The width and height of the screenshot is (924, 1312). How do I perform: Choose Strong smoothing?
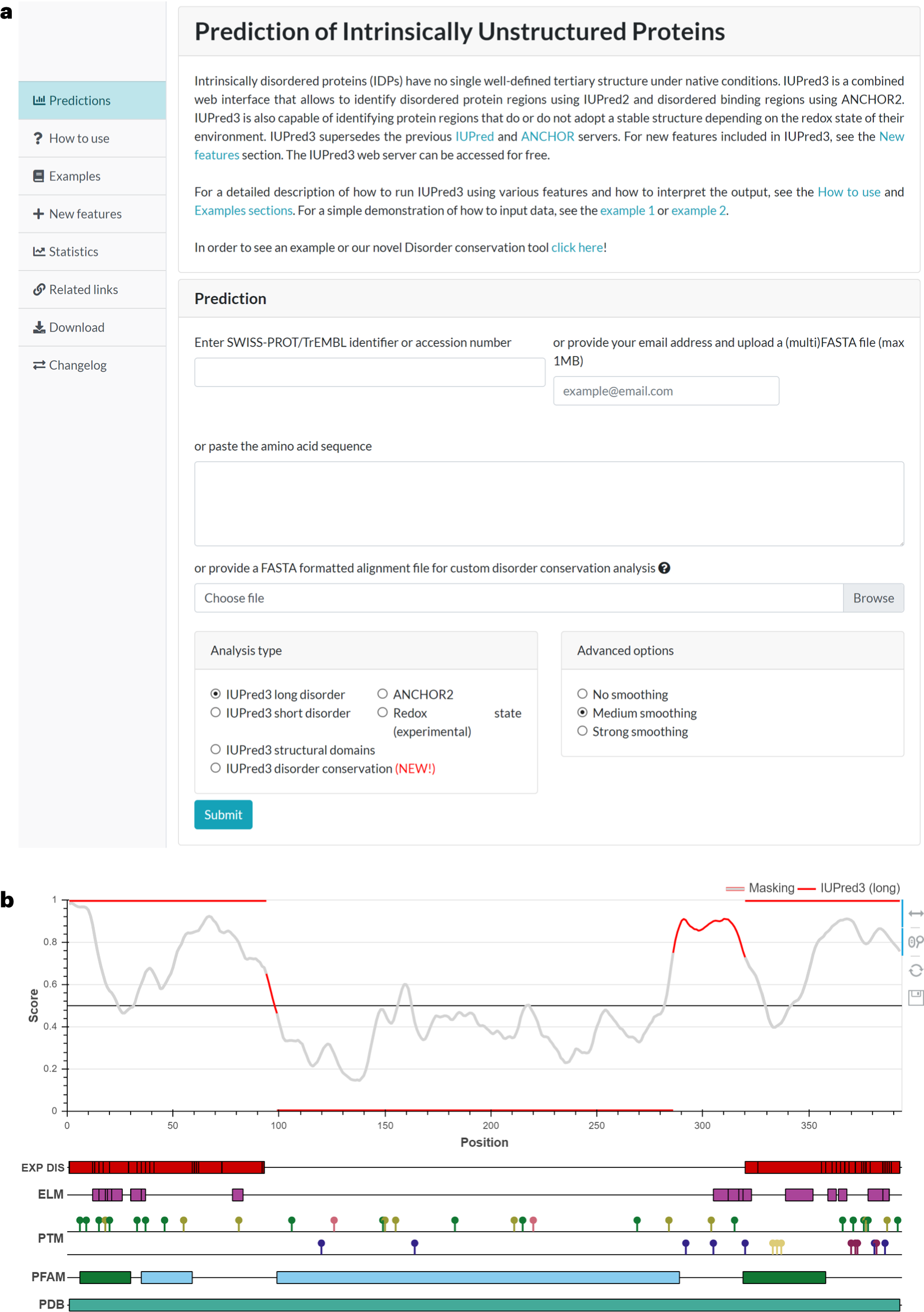click(582, 731)
